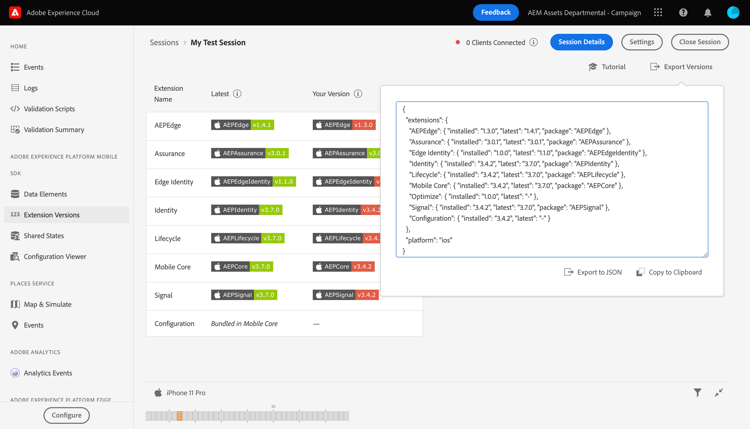Click Export to JSON

593,272
